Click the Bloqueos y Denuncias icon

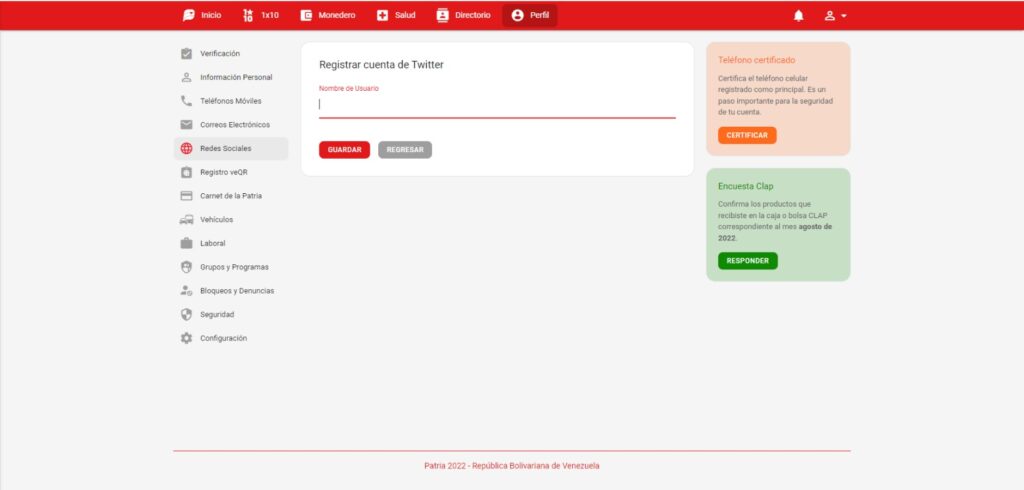(x=186, y=291)
